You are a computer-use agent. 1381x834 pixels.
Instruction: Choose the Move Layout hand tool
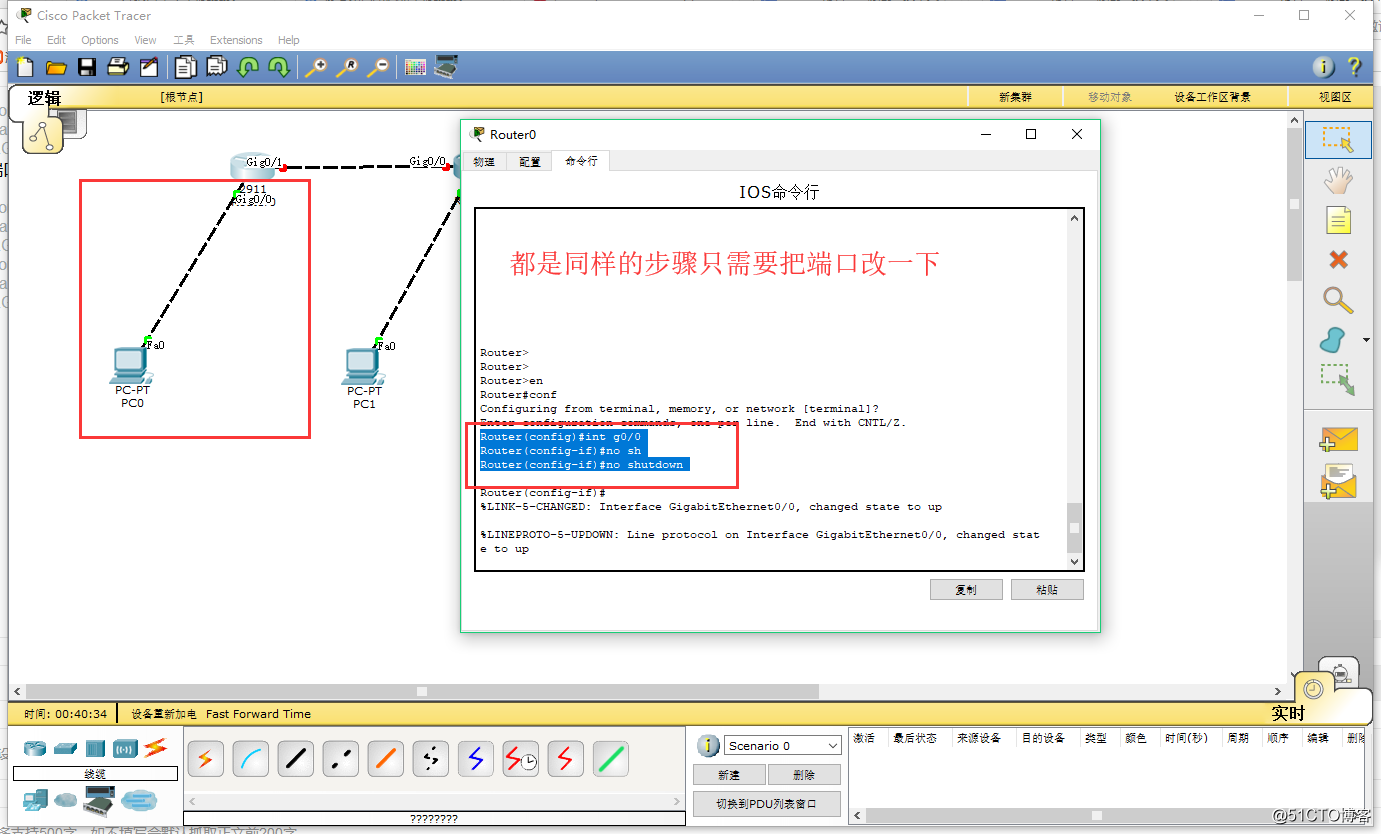(1337, 180)
